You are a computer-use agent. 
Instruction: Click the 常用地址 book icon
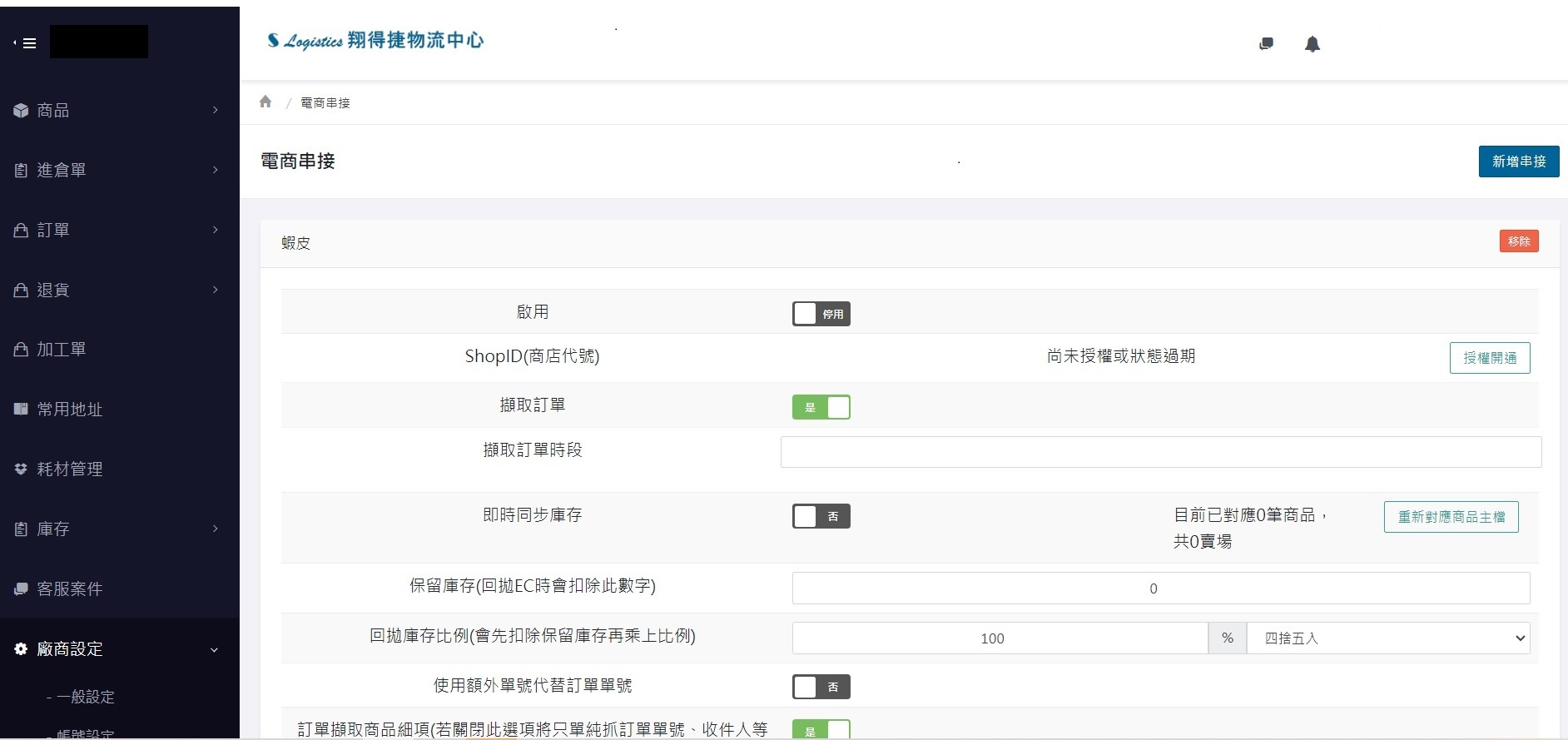pyautogui.click(x=21, y=409)
